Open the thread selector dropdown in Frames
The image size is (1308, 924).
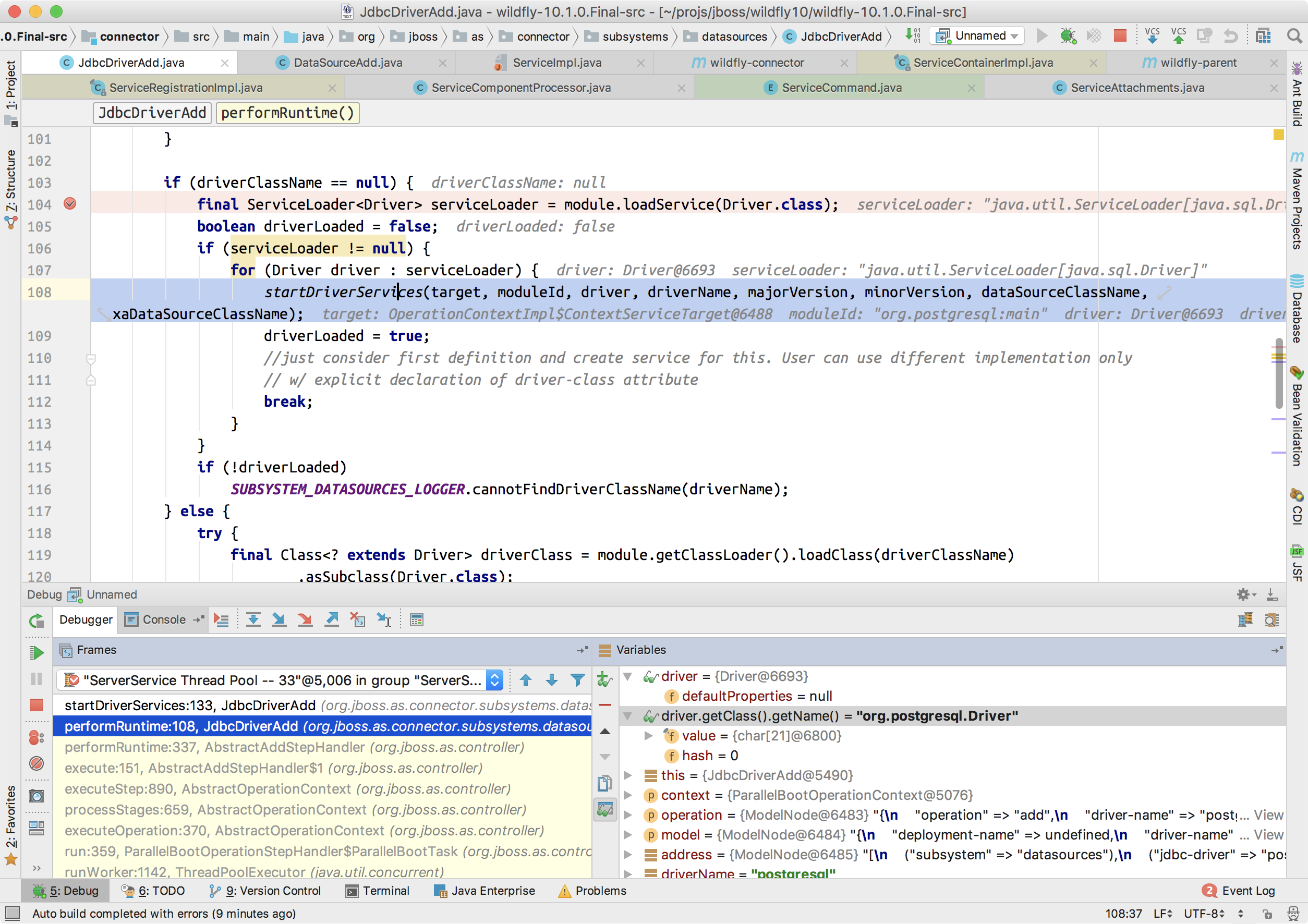[494, 680]
